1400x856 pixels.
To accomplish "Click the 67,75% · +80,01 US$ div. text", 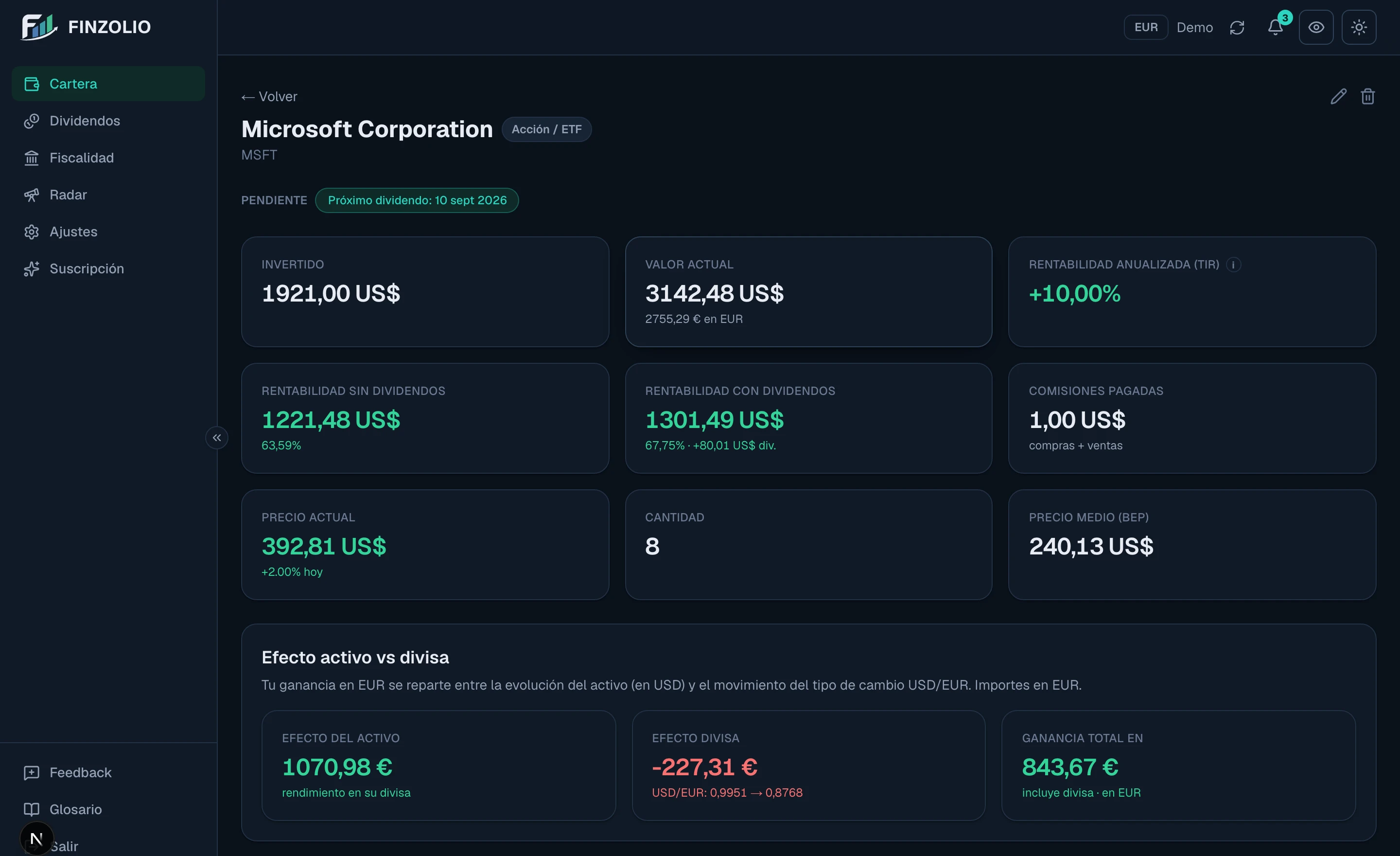I will (x=710, y=446).
